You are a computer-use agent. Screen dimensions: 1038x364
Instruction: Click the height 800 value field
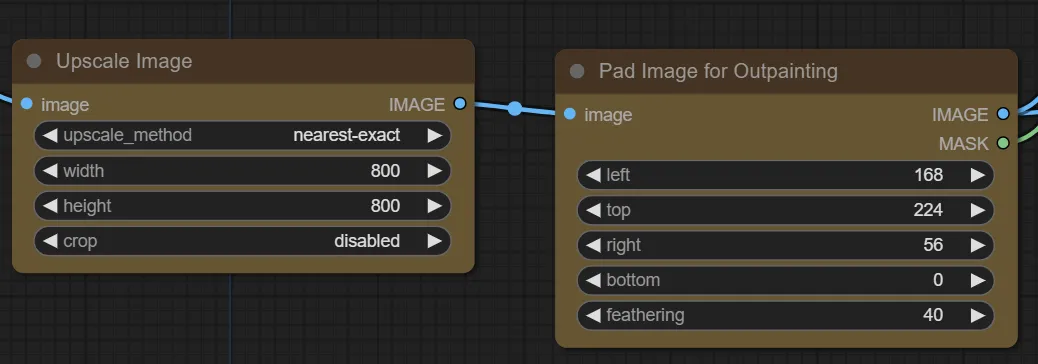(x=242, y=206)
